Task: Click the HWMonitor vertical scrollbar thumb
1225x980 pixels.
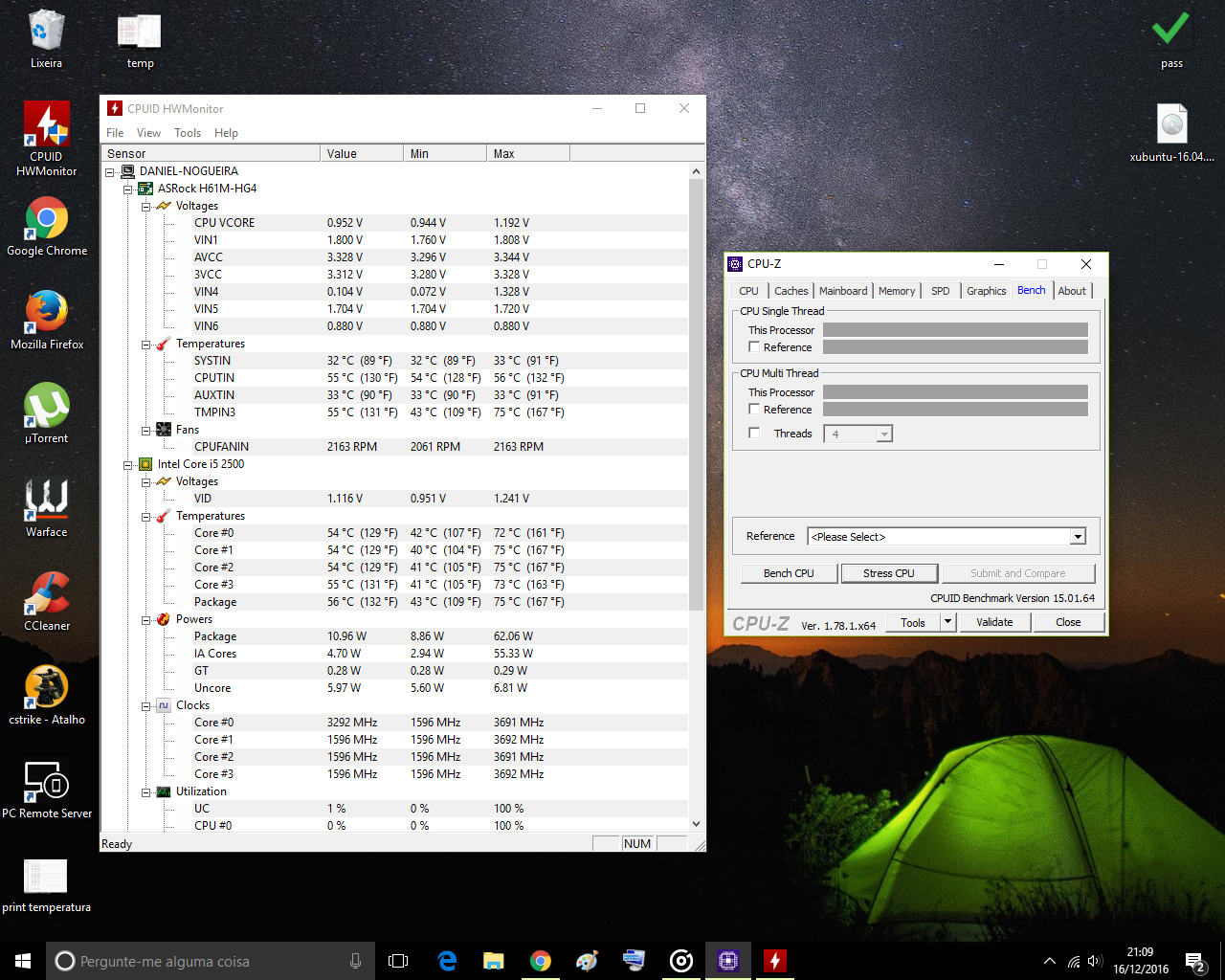Action: point(696,395)
